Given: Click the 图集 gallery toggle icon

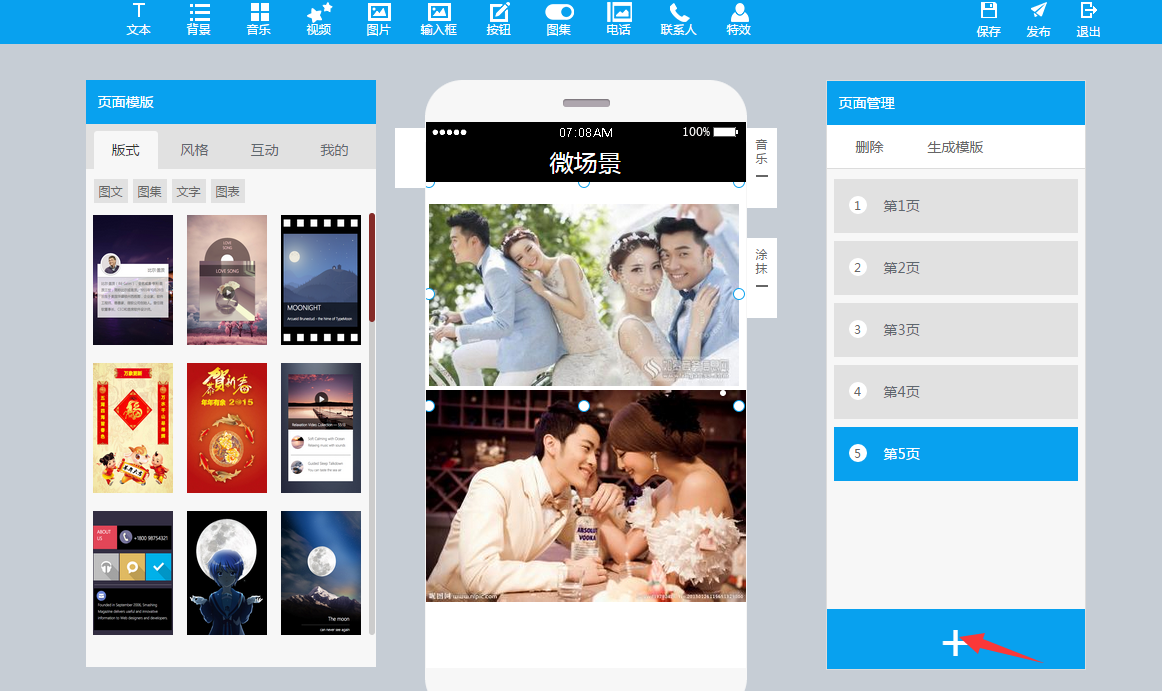Looking at the screenshot, I should [x=559, y=19].
